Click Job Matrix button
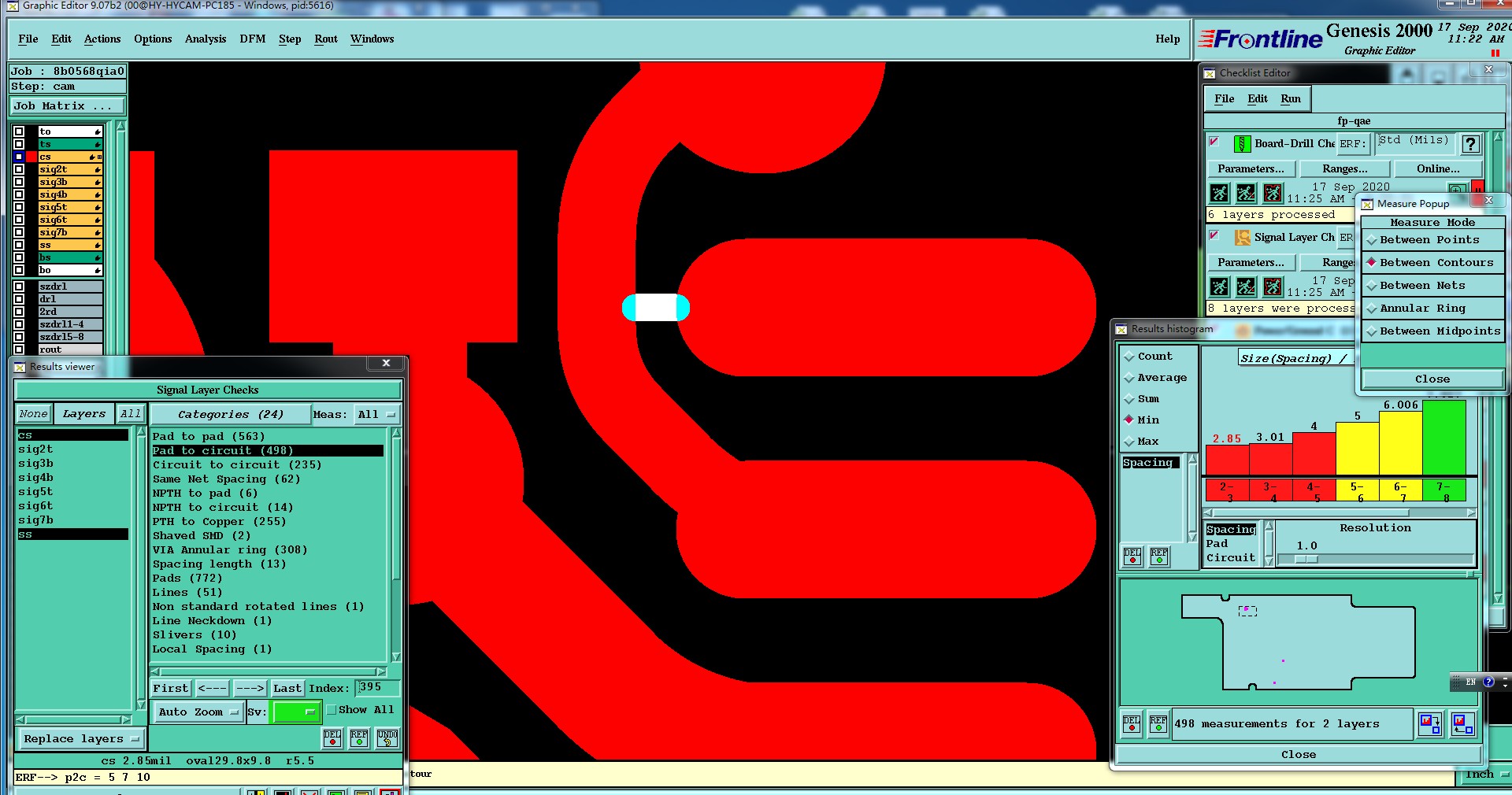The height and width of the screenshot is (795, 1512). 67,106
